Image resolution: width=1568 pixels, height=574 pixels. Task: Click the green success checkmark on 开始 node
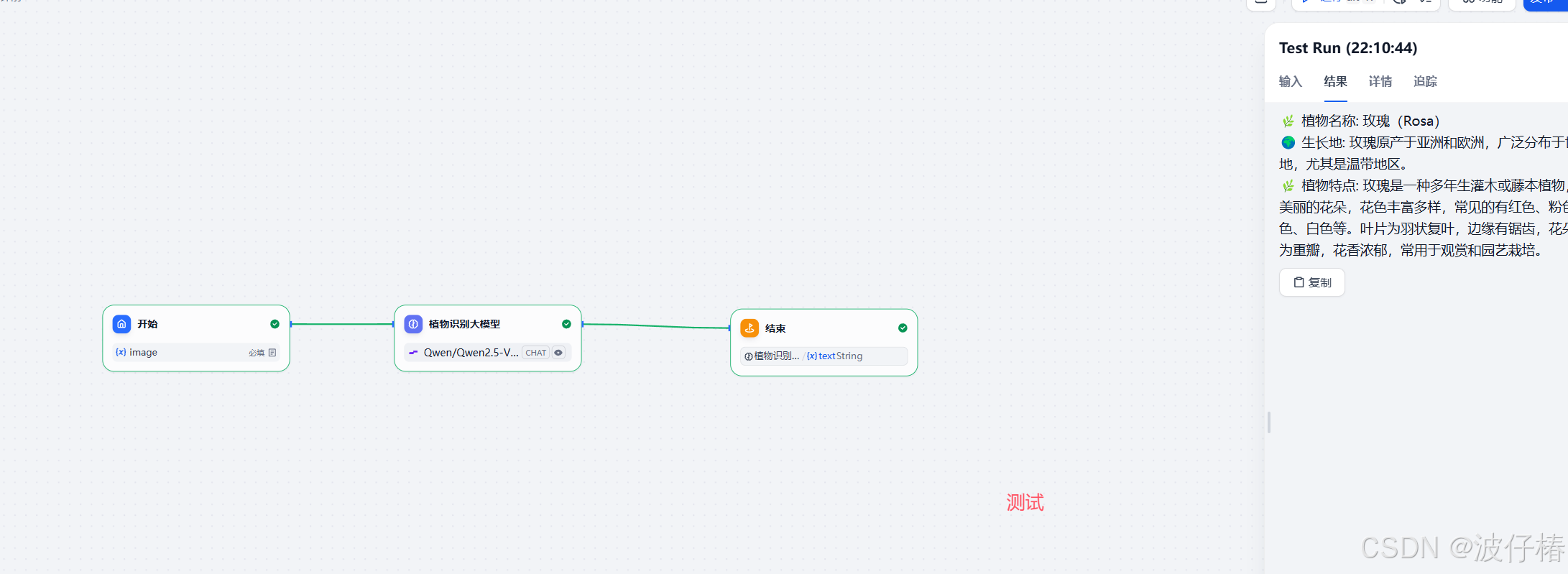[275, 324]
